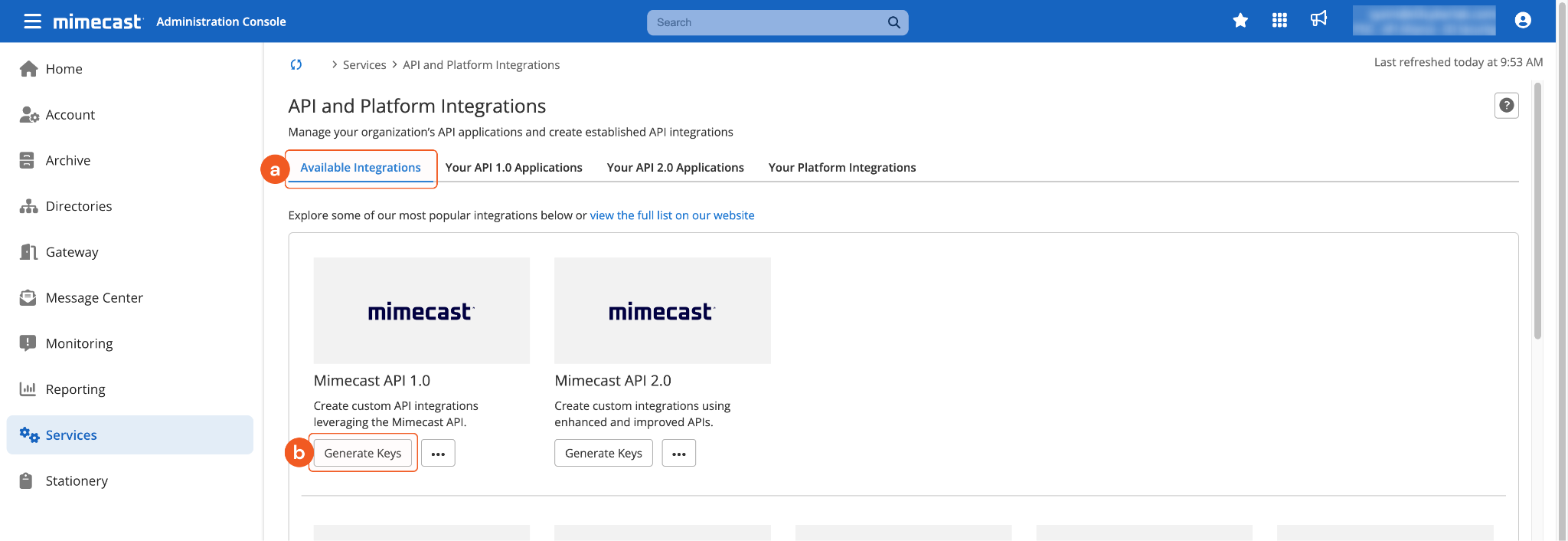1568x541 pixels.
Task: Open more options for Mimecast API 2.0
Action: point(678,454)
